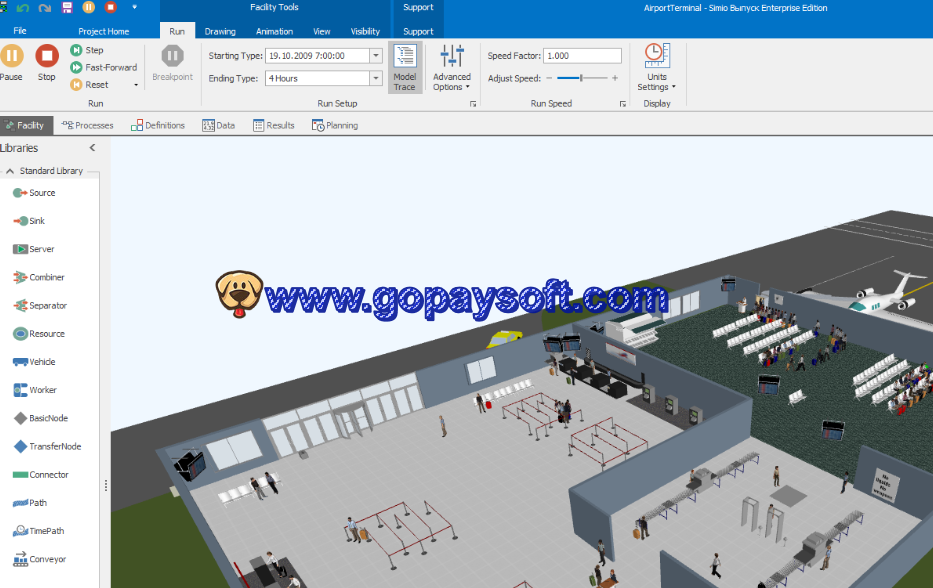This screenshot has height=588, width=933.
Task: Click the Undo icon in quick access toolbar
Action: pos(23,8)
